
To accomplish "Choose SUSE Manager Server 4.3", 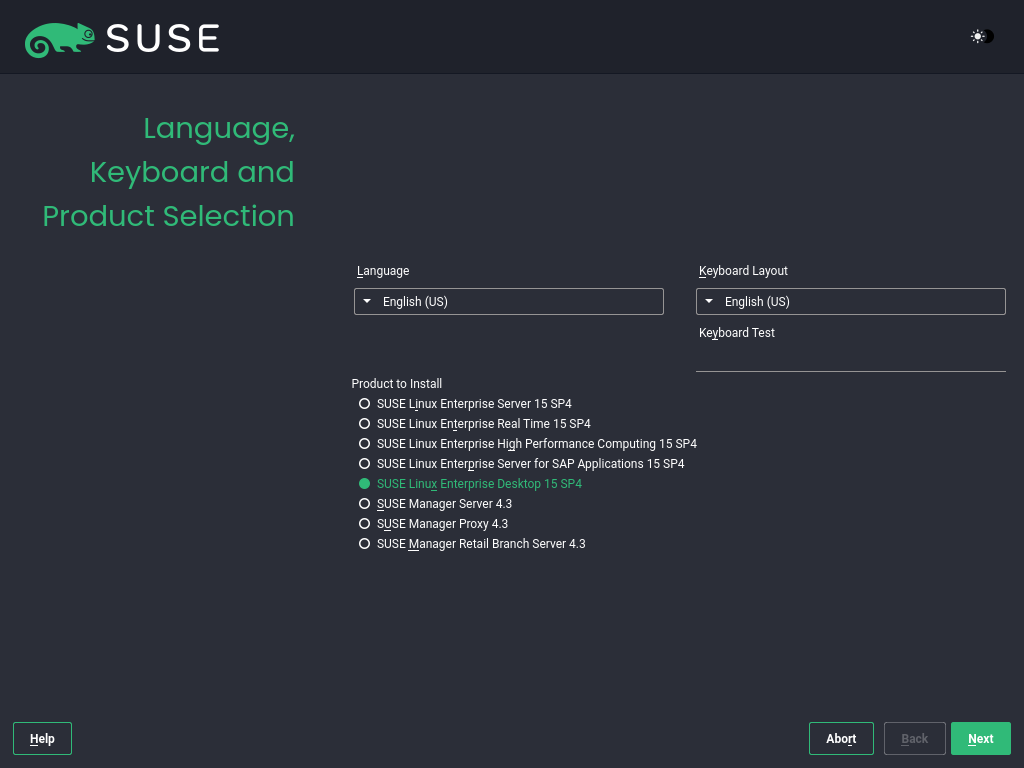I will click(x=365, y=504).
